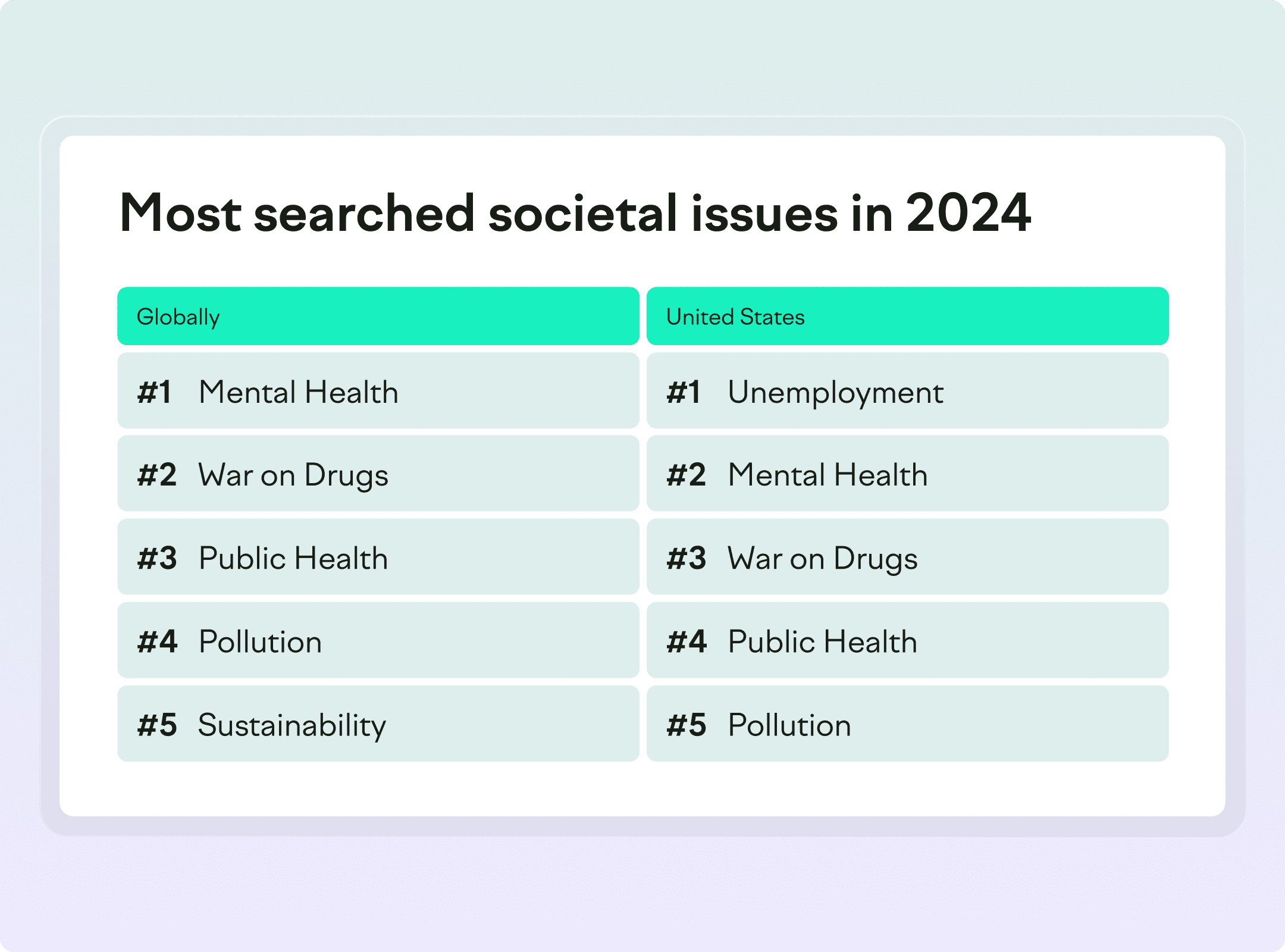Click the word Sustainability
The width and height of the screenshot is (1285, 952).
tap(292, 726)
